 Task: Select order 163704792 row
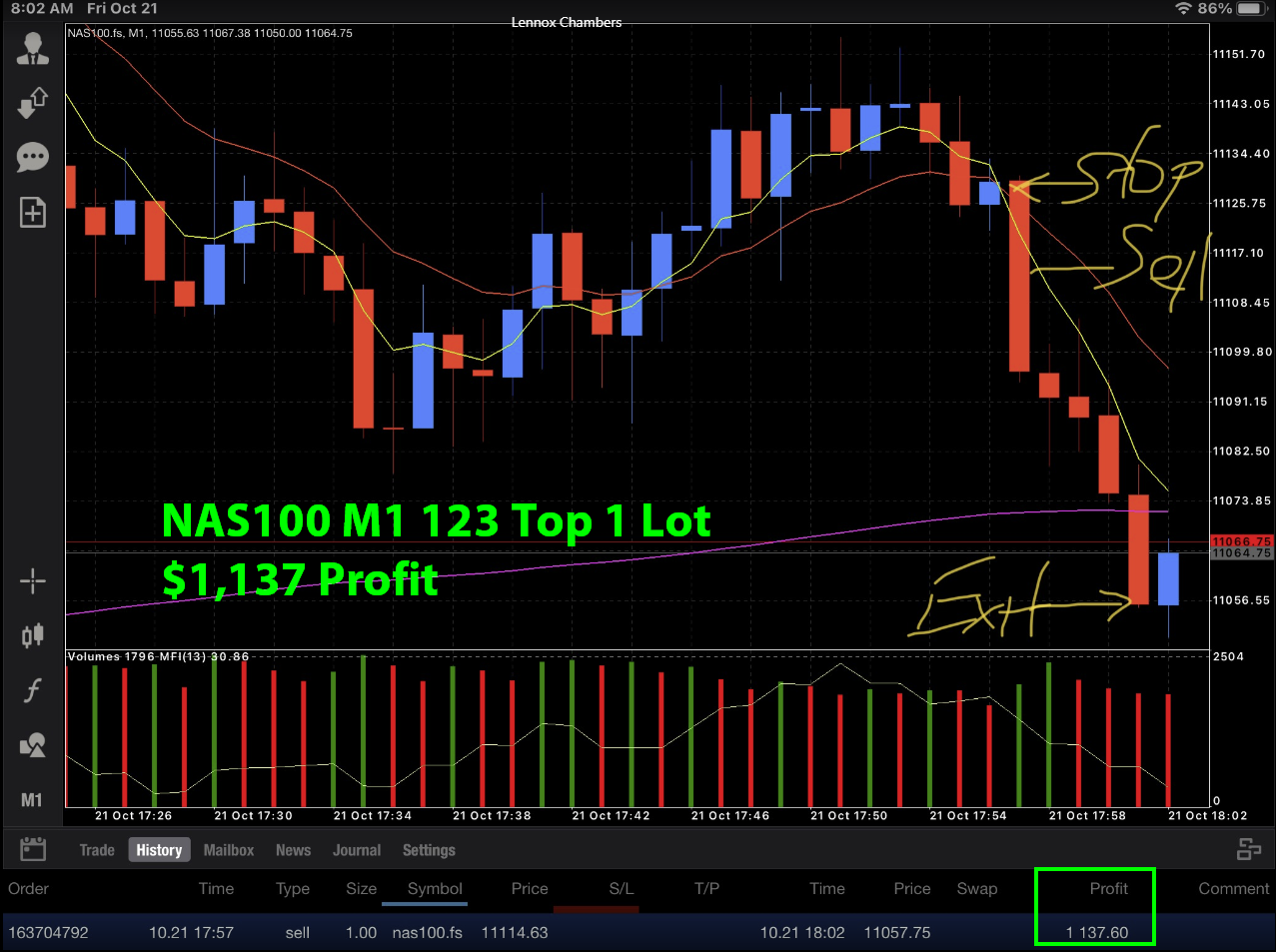tap(638, 932)
